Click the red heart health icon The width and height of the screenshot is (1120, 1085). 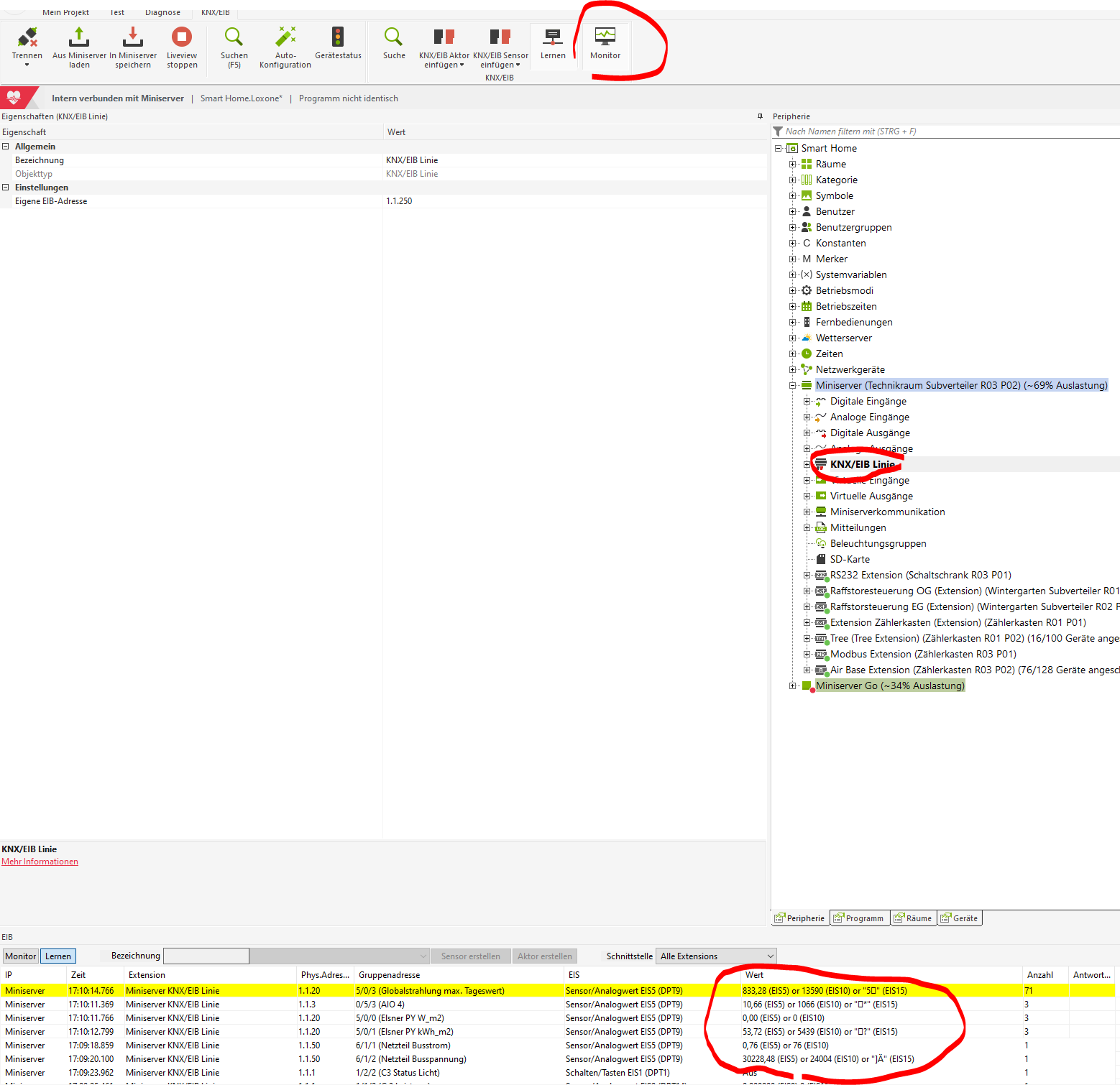14,98
